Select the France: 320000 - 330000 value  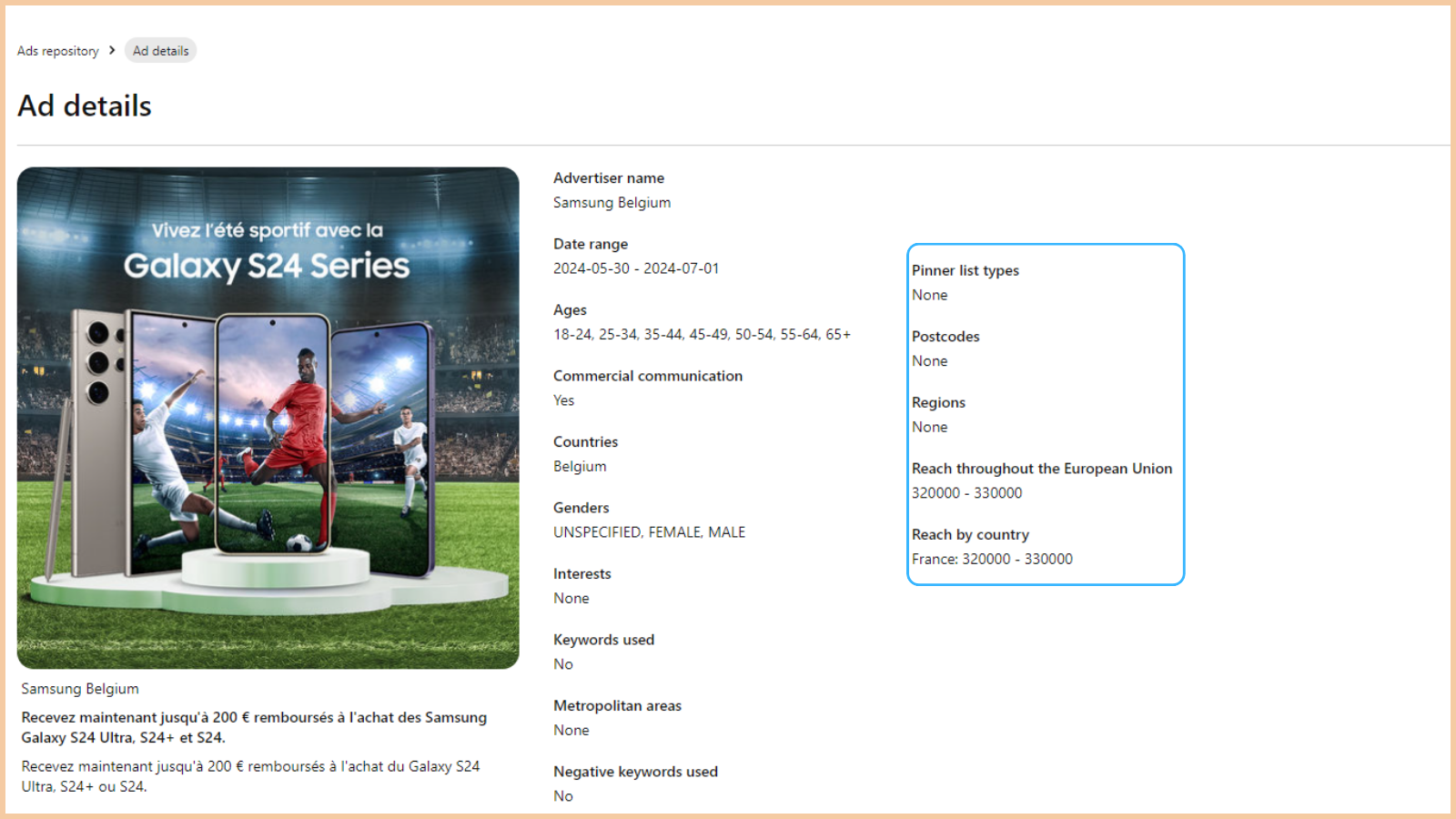pyautogui.click(x=992, y=559)
